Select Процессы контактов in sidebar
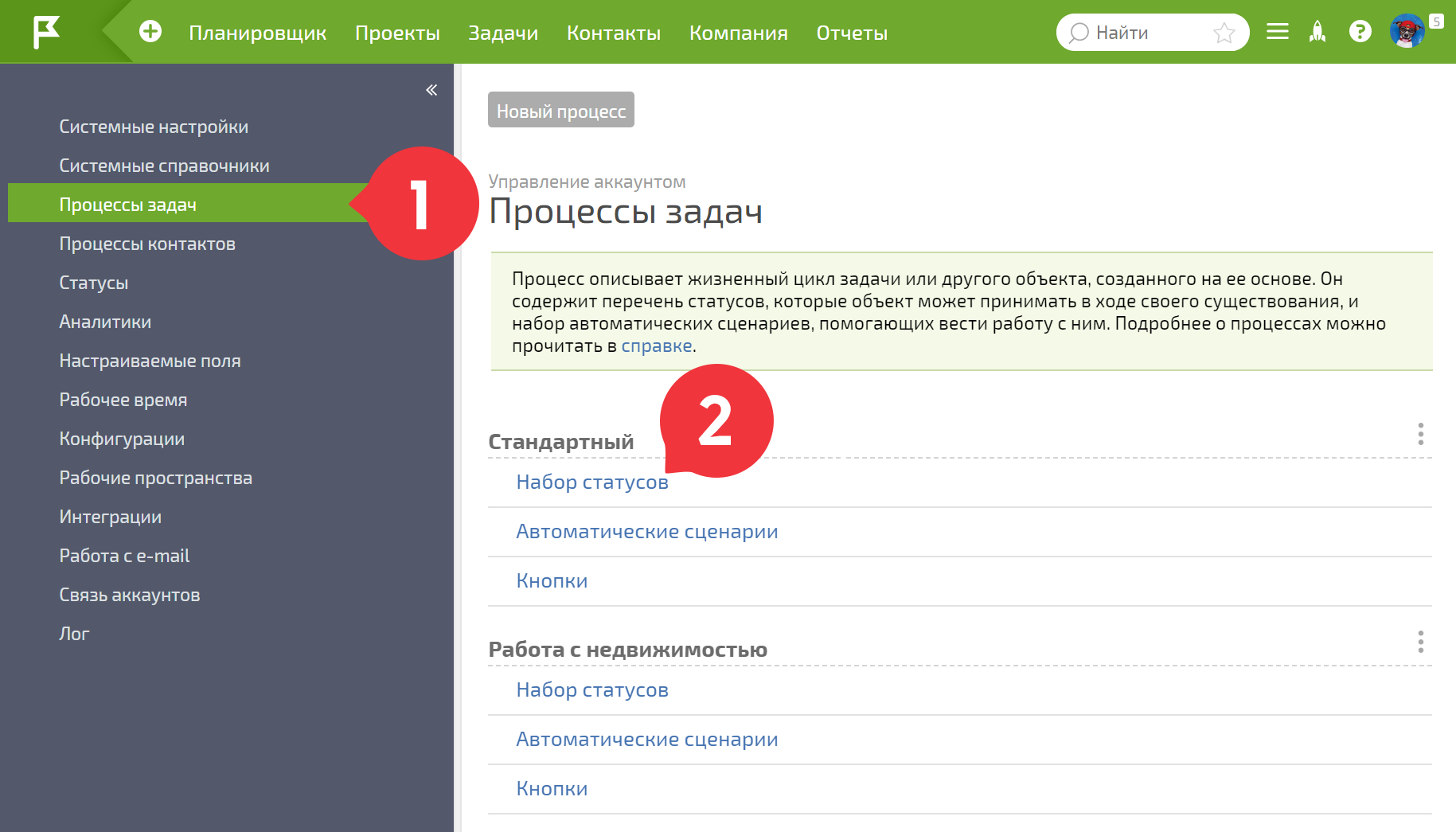Image resolution: width=1456 pixels, height=832 pixels. coord(147,244)
